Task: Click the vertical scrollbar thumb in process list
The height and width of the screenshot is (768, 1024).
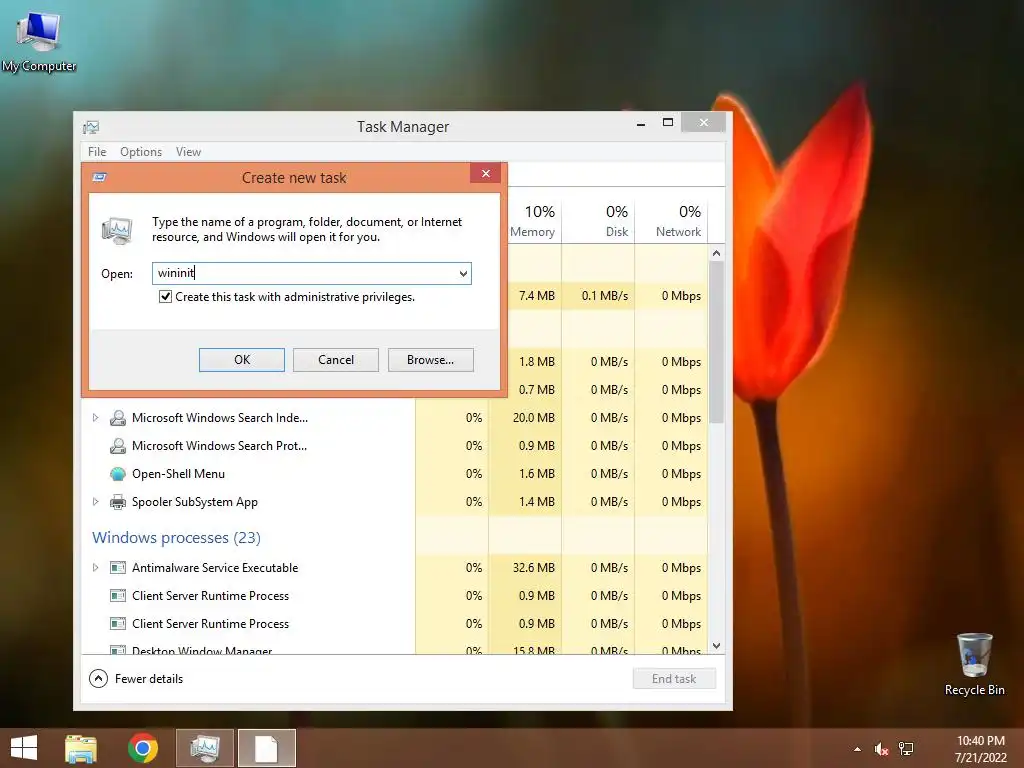Action: [x=716, y=343]
